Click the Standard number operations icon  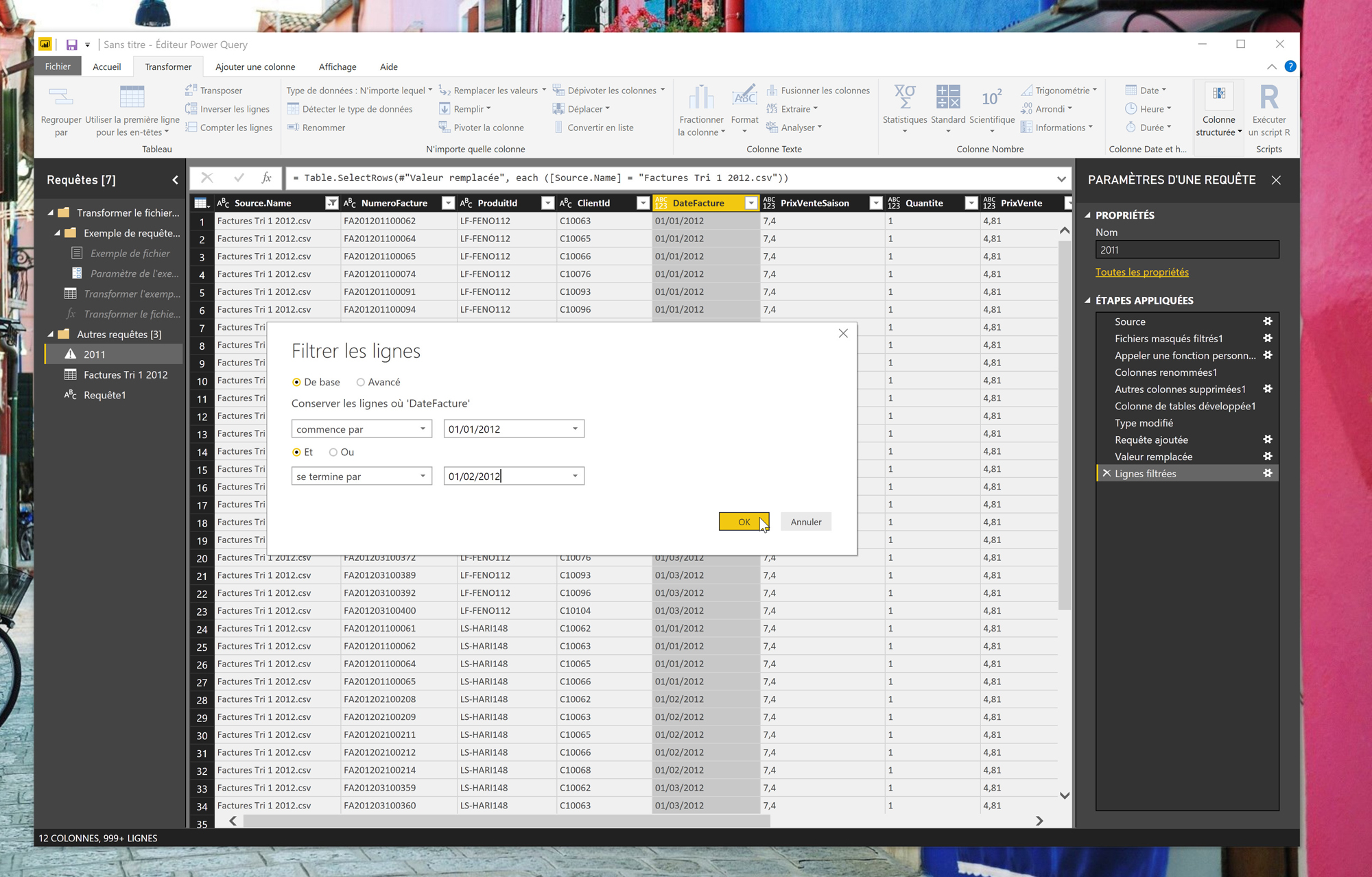[948, 97]
